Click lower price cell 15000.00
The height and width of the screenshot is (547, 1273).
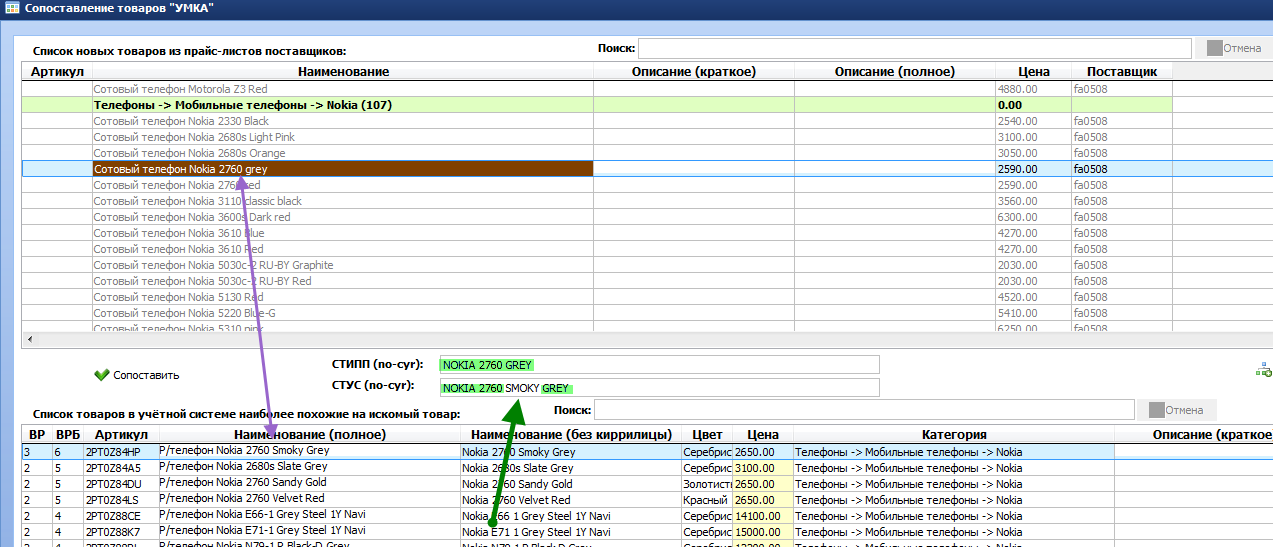coord(763,532)
